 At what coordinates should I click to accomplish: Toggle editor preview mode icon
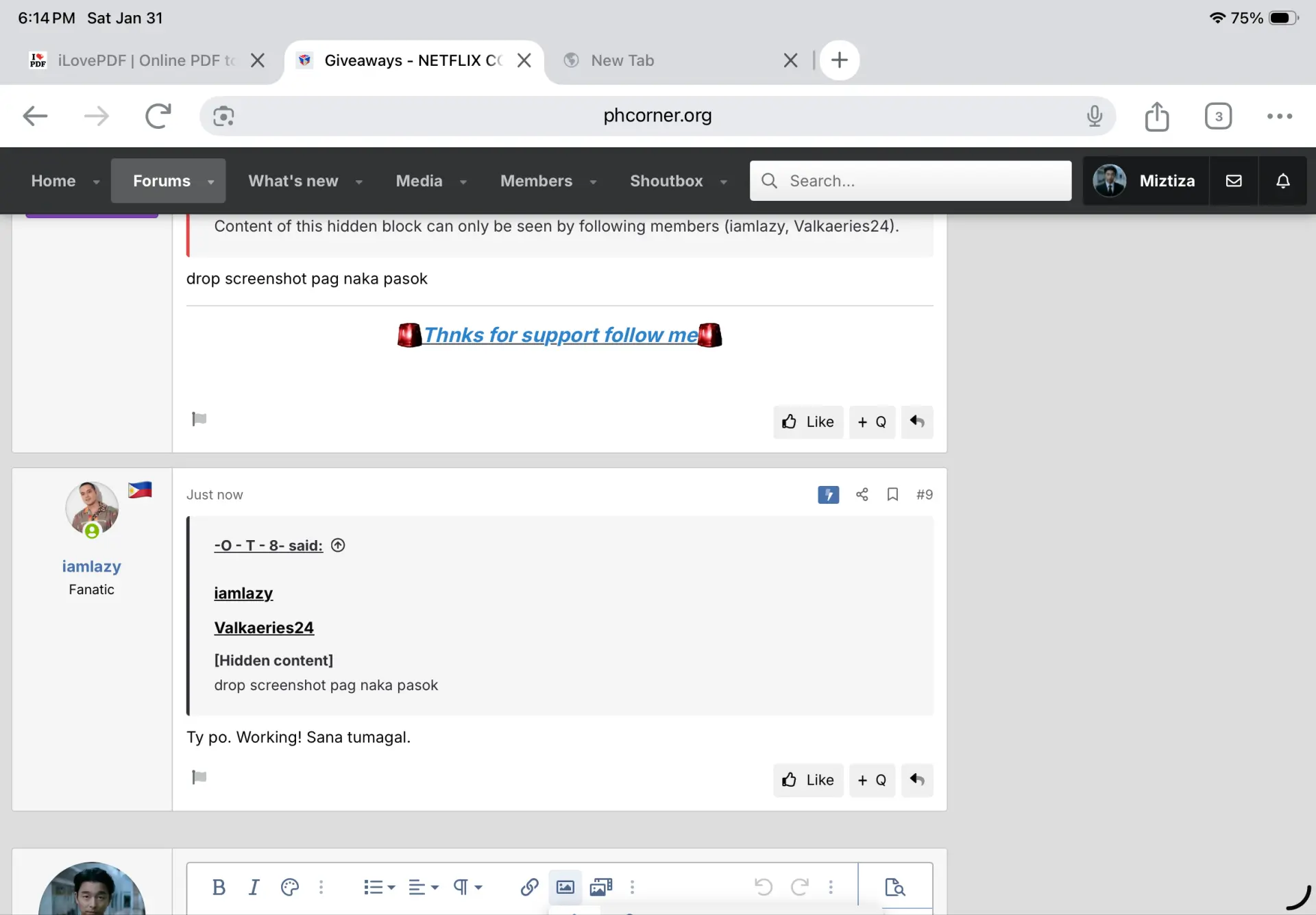click(x=895, y=888)
